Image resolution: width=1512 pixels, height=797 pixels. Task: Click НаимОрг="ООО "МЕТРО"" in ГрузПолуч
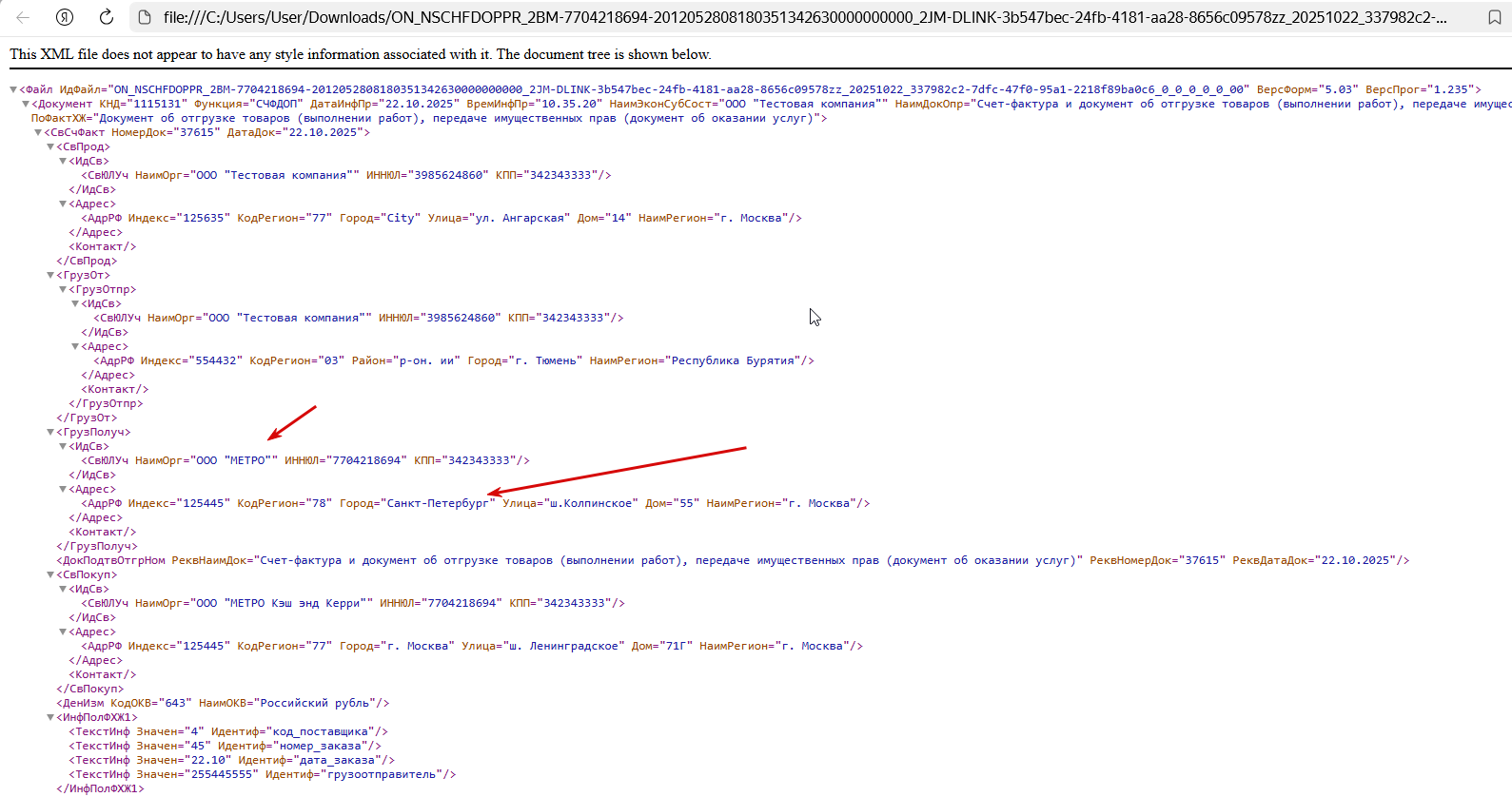(206, 460)
